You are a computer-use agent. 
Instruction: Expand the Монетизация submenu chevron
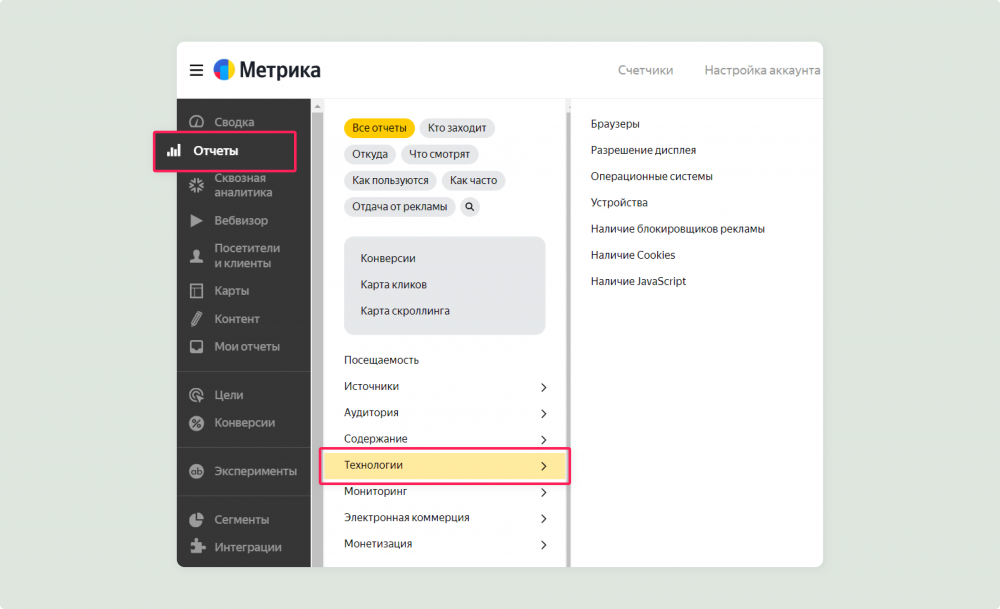coord(543,545)
